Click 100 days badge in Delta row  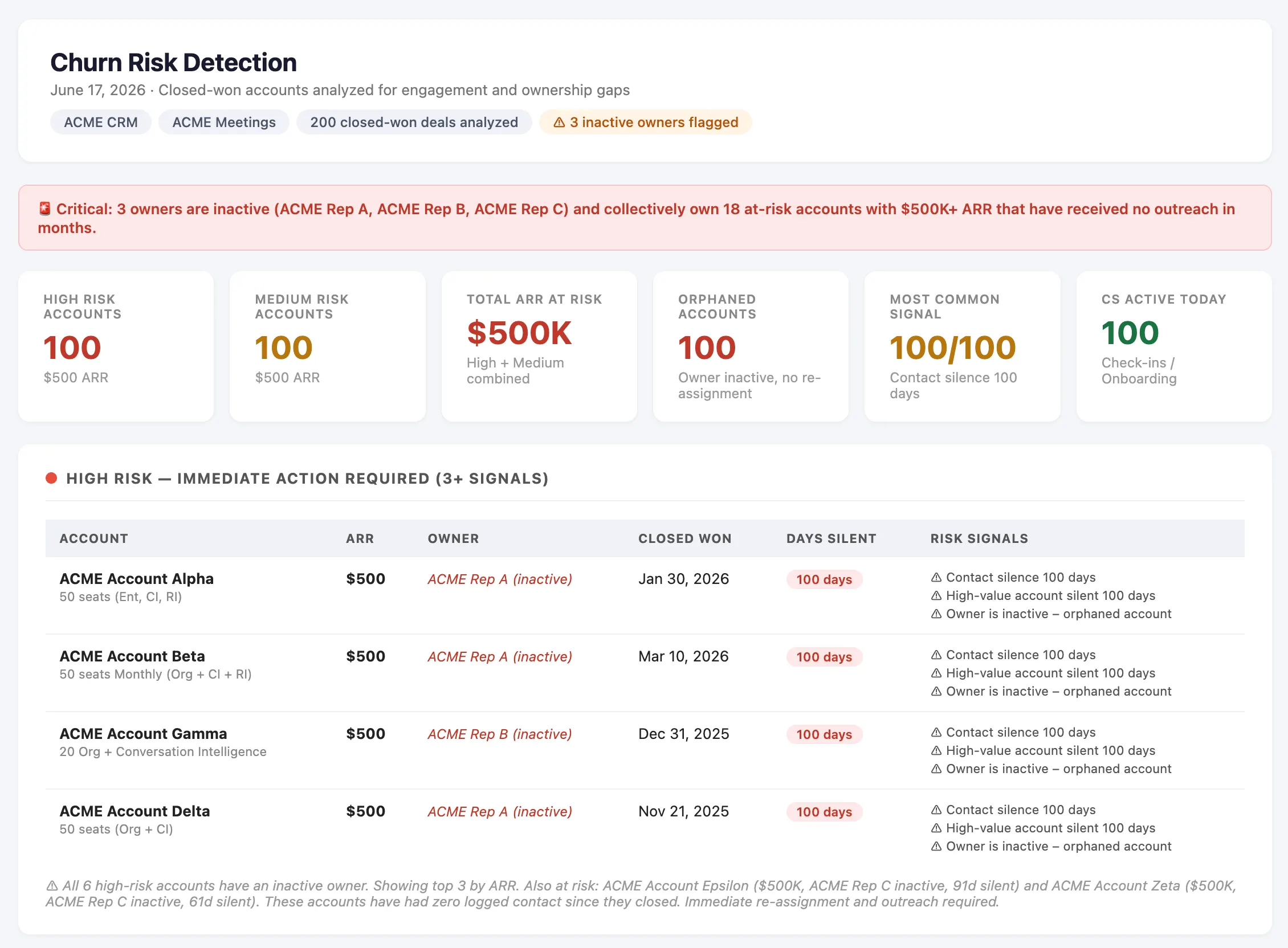824,812
